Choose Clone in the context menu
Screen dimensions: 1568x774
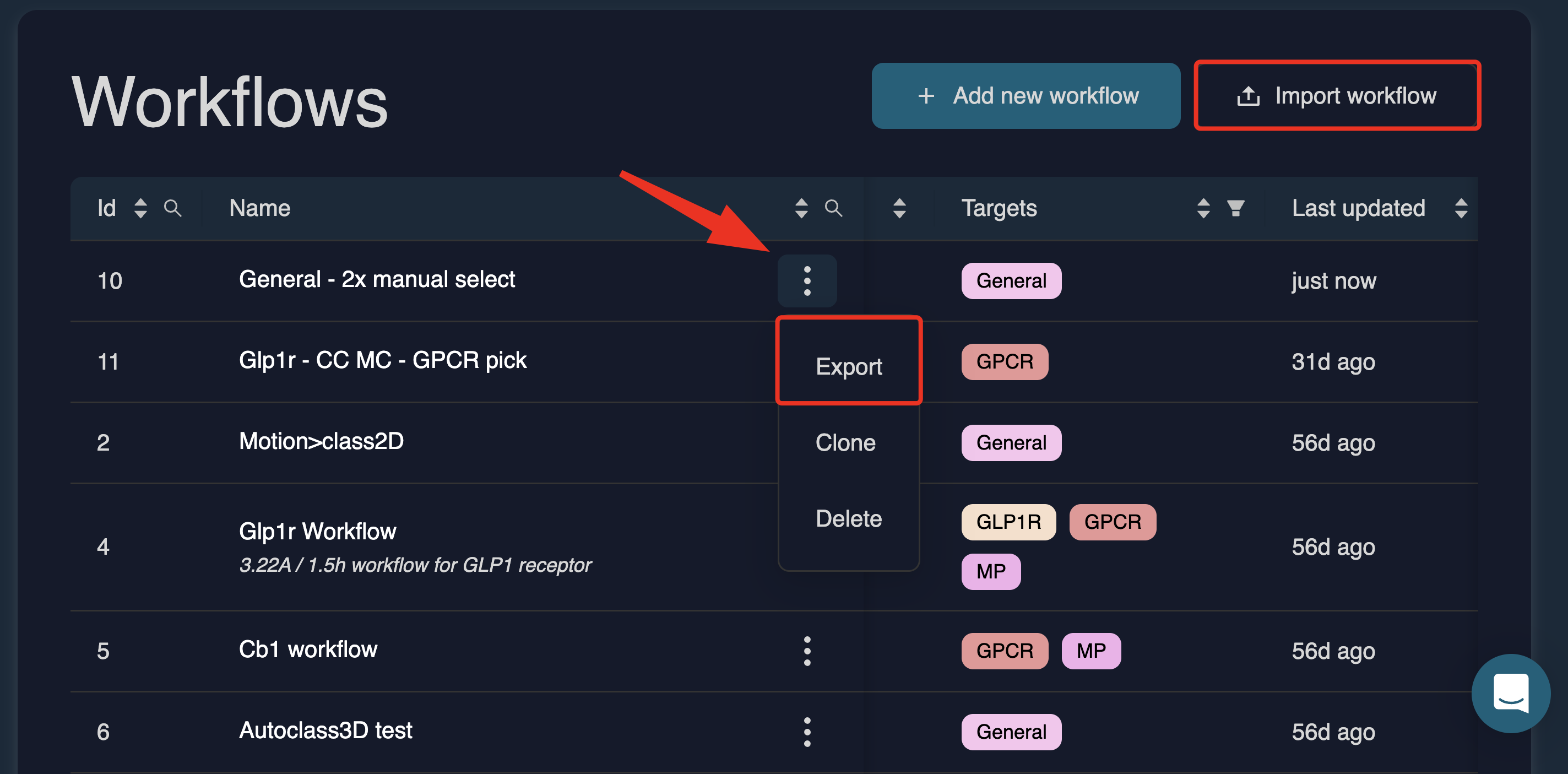[x=845, y=443]
